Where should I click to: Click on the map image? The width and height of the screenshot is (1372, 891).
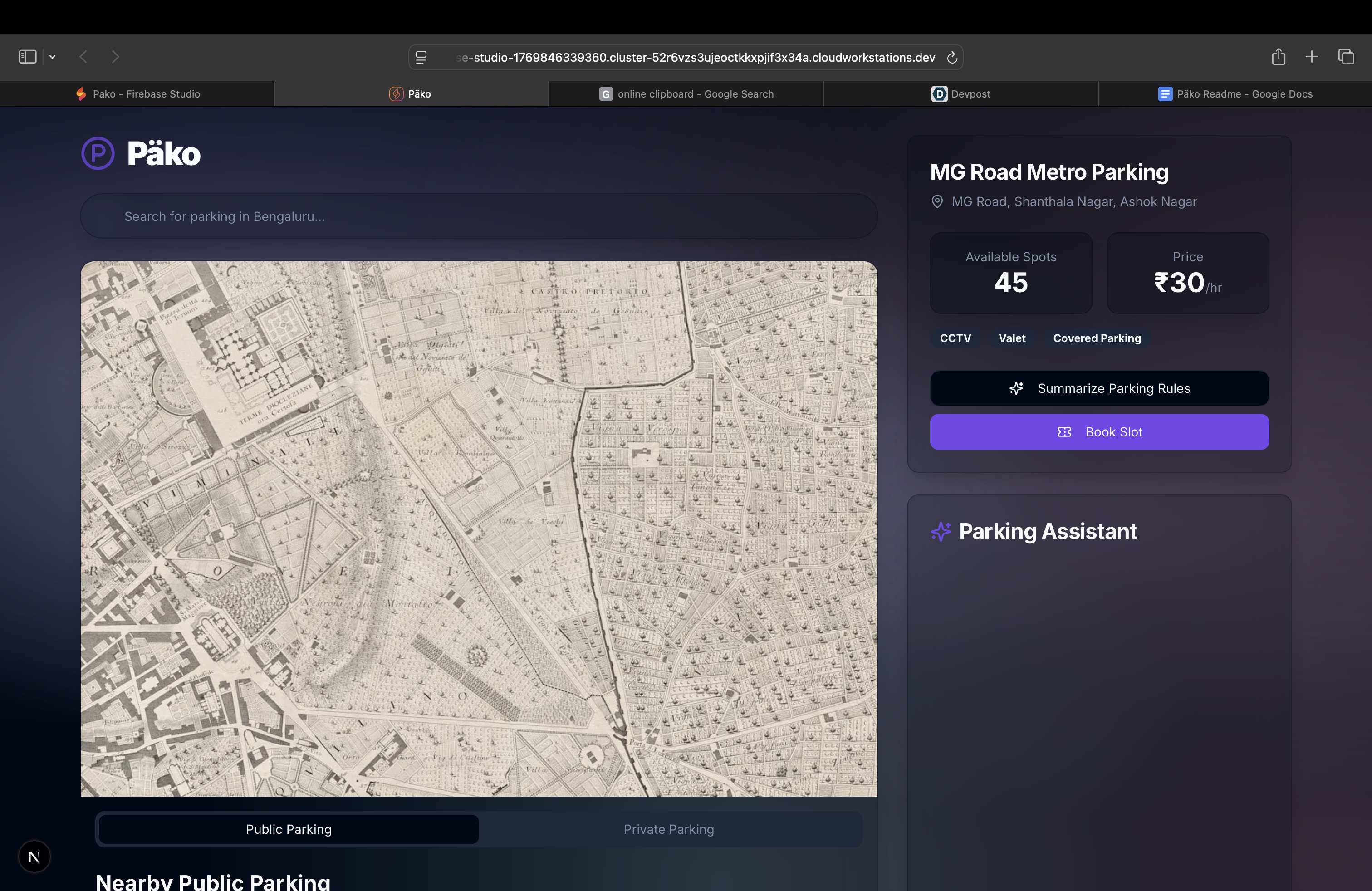pyautogui.click(x=479, y=529)
